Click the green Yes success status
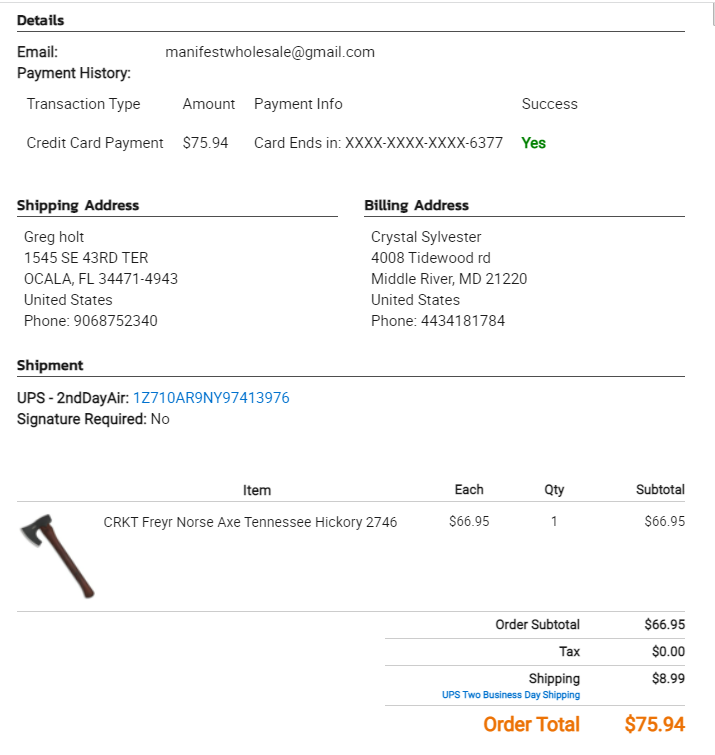The image size is (715, 755). pyautogui.click(x=533, y=143)
